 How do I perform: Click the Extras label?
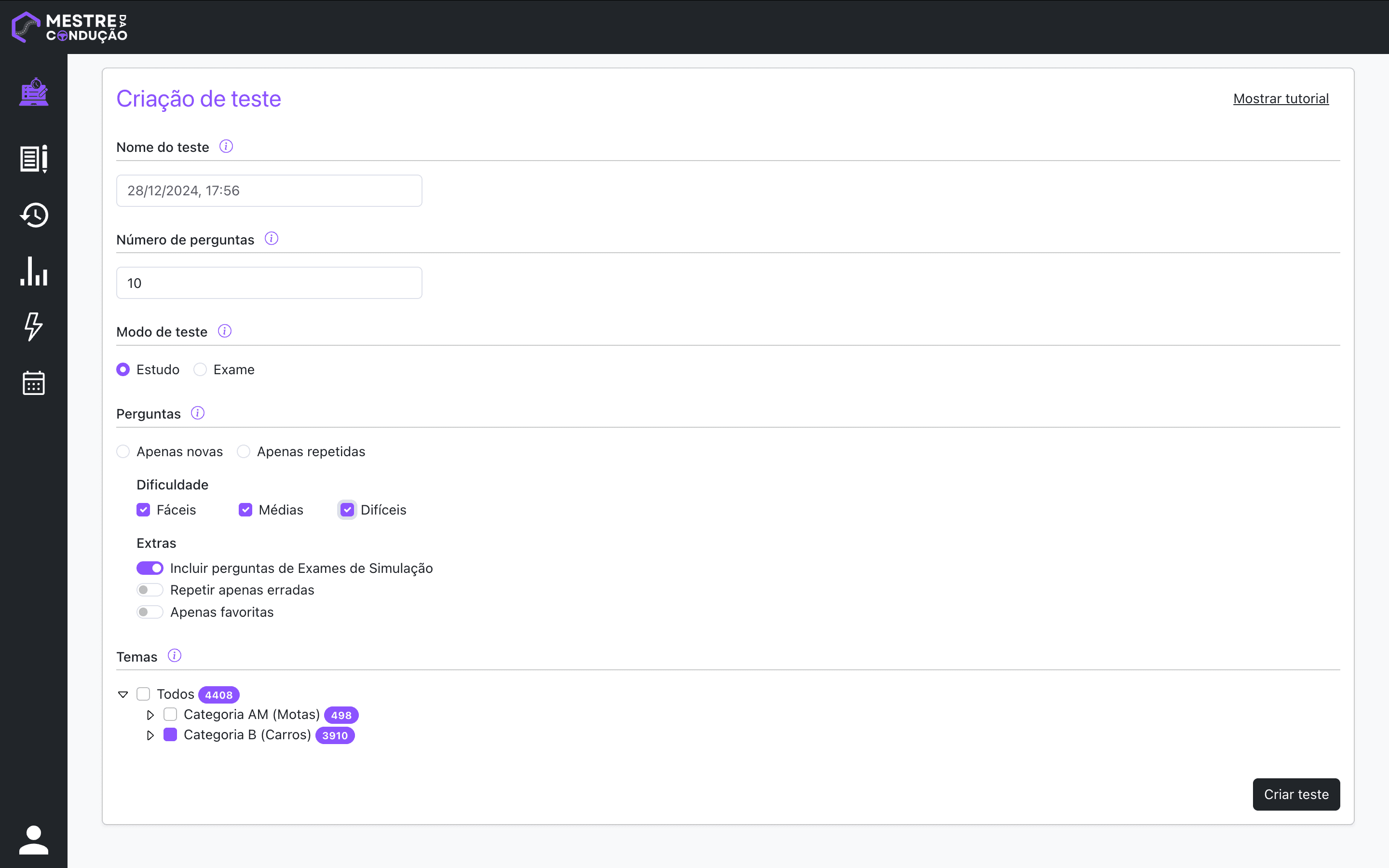click(156, 543)
